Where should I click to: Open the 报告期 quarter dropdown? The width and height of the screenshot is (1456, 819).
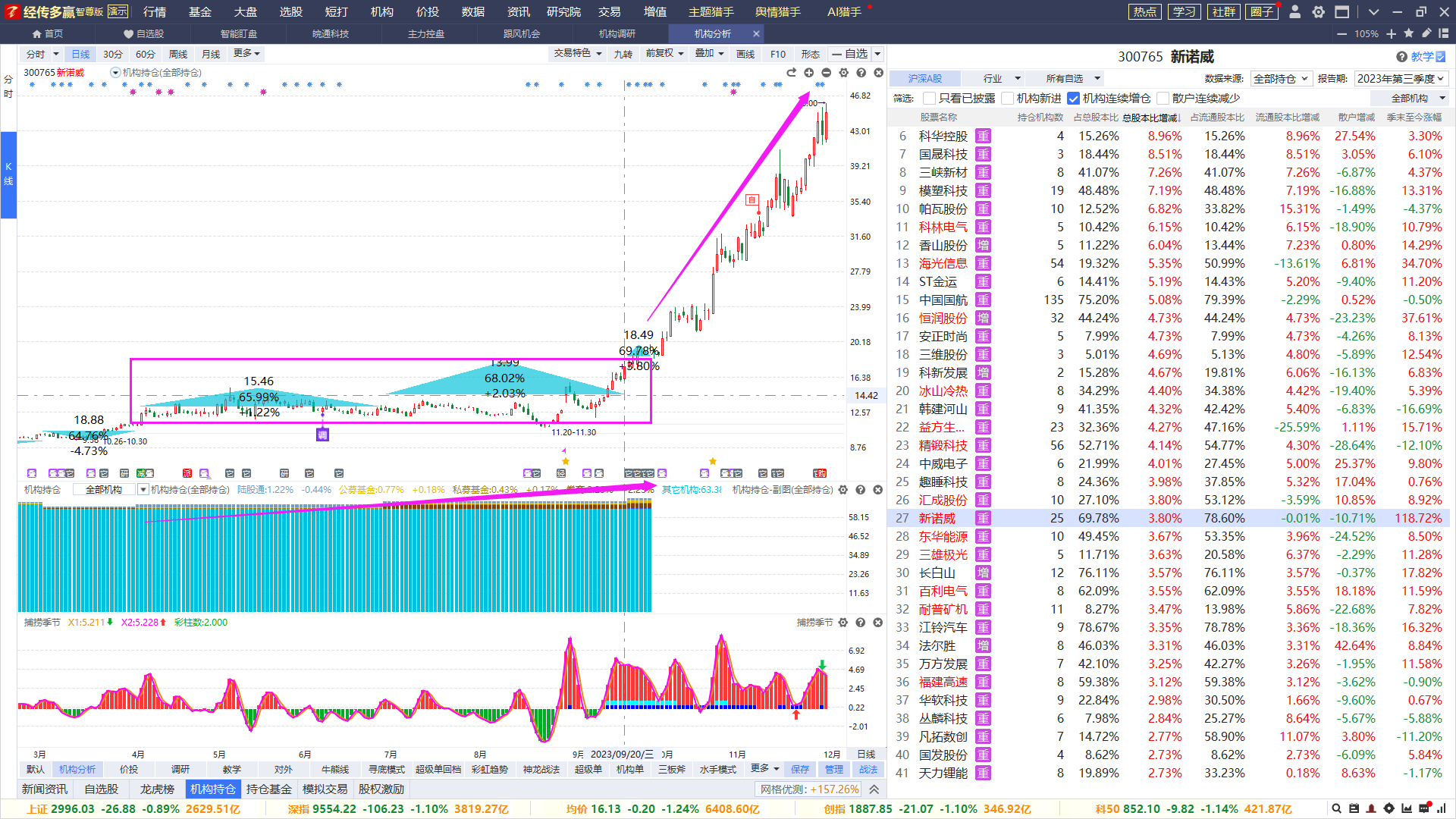point(1401,79)
